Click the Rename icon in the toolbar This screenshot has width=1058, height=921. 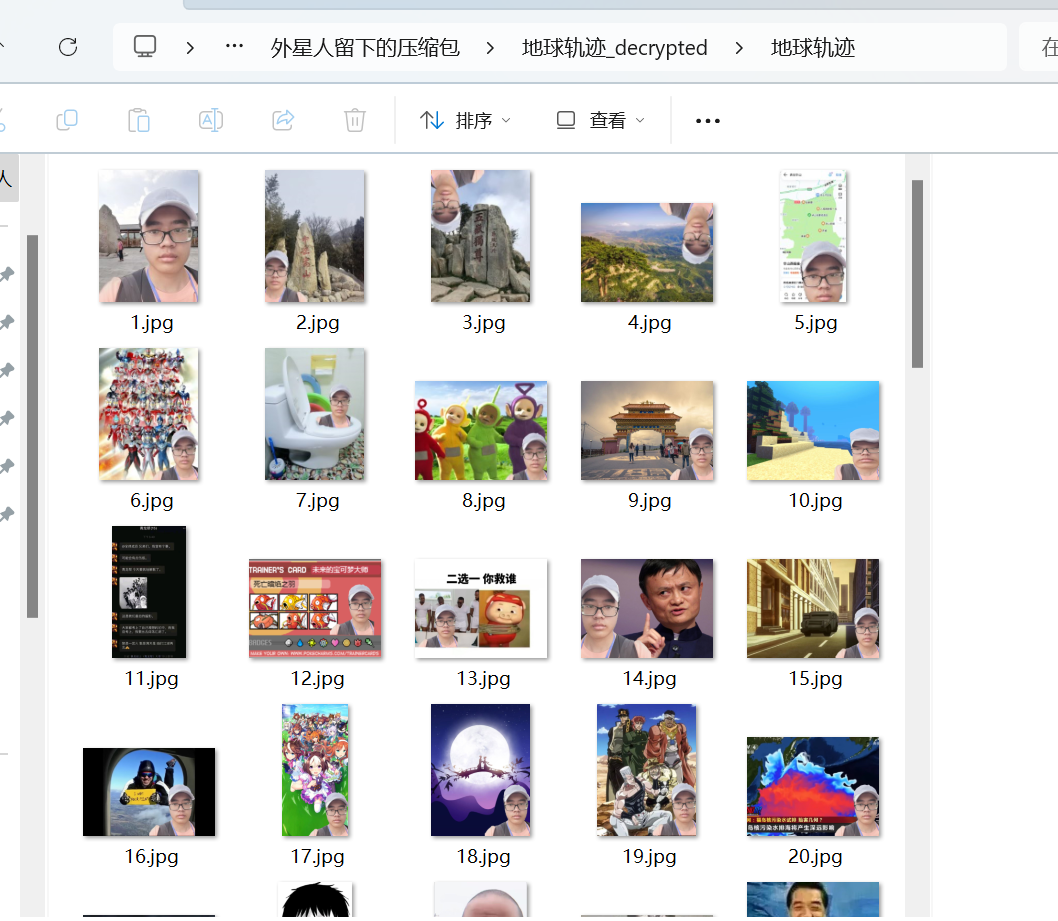click(211, 121)
